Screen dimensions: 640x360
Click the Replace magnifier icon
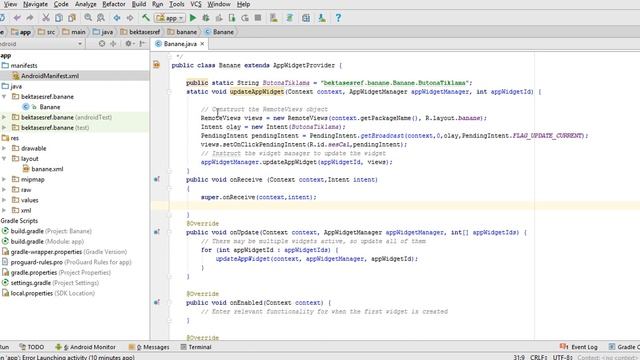click(101, 18)
